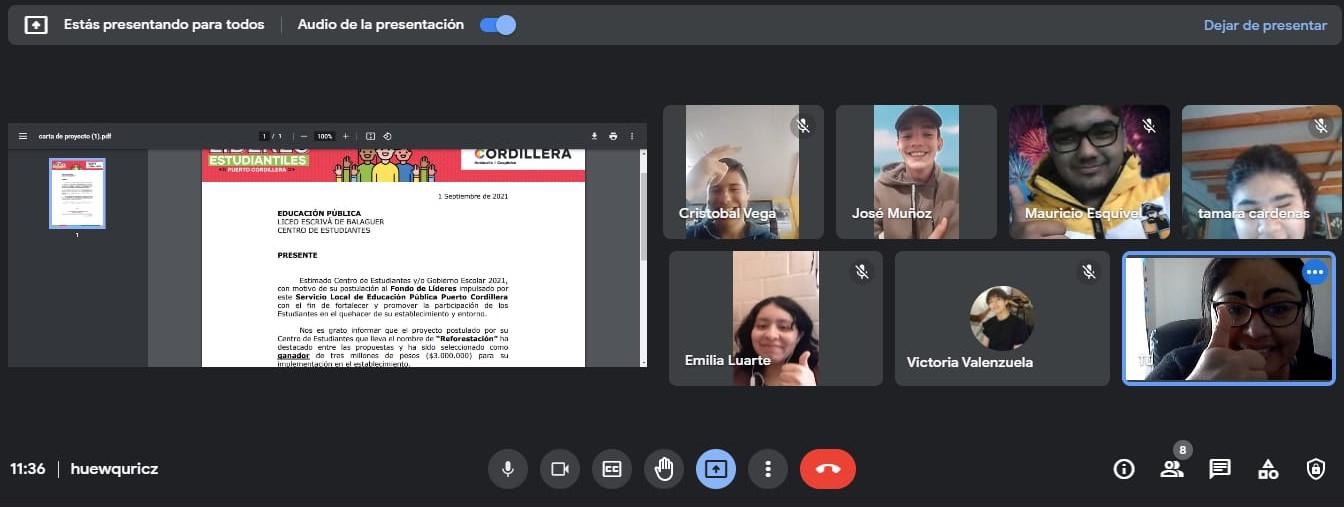Viewport: 1344px width, 507px height.
Task: Open the activities panel
Action: (1267, 469)
